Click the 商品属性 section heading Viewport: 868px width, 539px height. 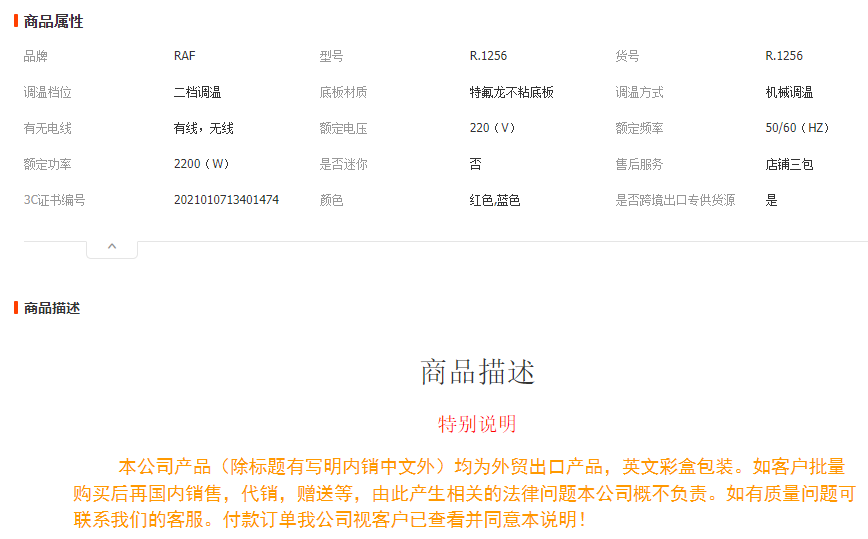click(53, 21)
